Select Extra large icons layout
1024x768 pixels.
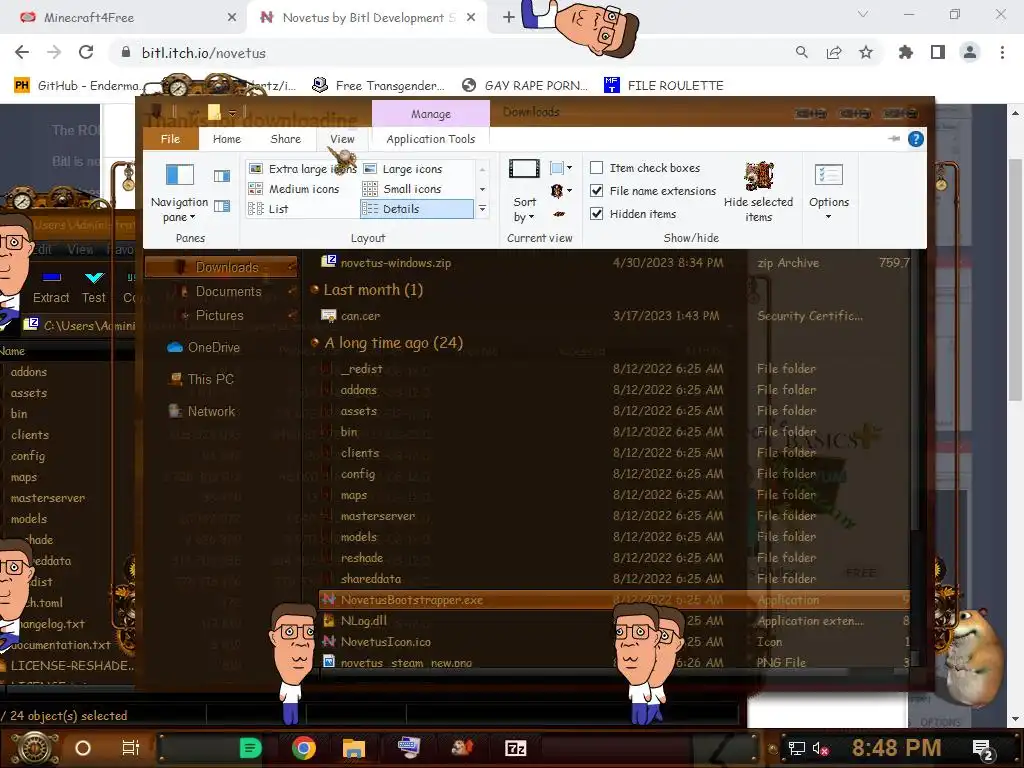pyautogui.click(x=303, y=168)
